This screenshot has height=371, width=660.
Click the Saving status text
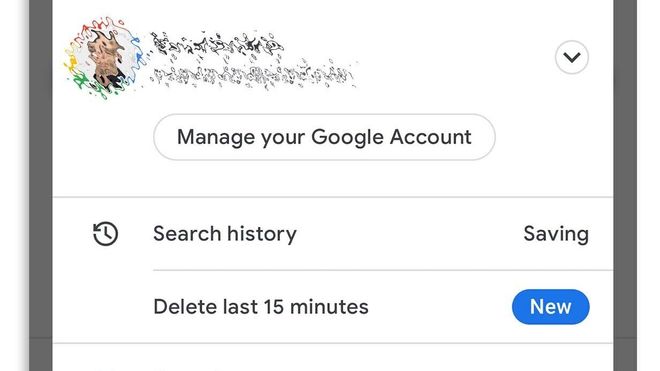point(556,234)
